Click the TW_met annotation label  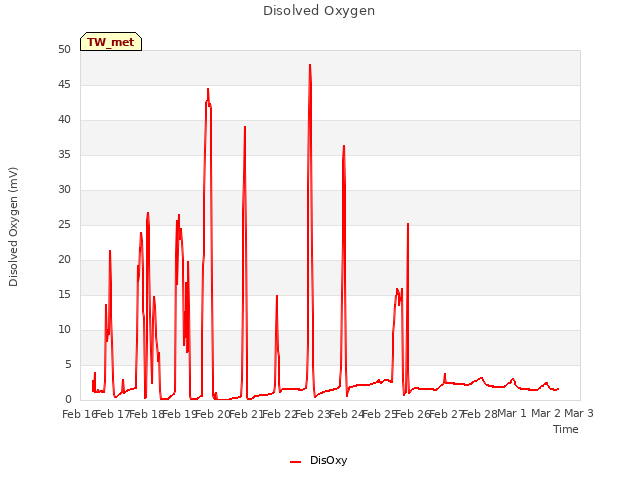pyautogui.click(x=111, y=42)
